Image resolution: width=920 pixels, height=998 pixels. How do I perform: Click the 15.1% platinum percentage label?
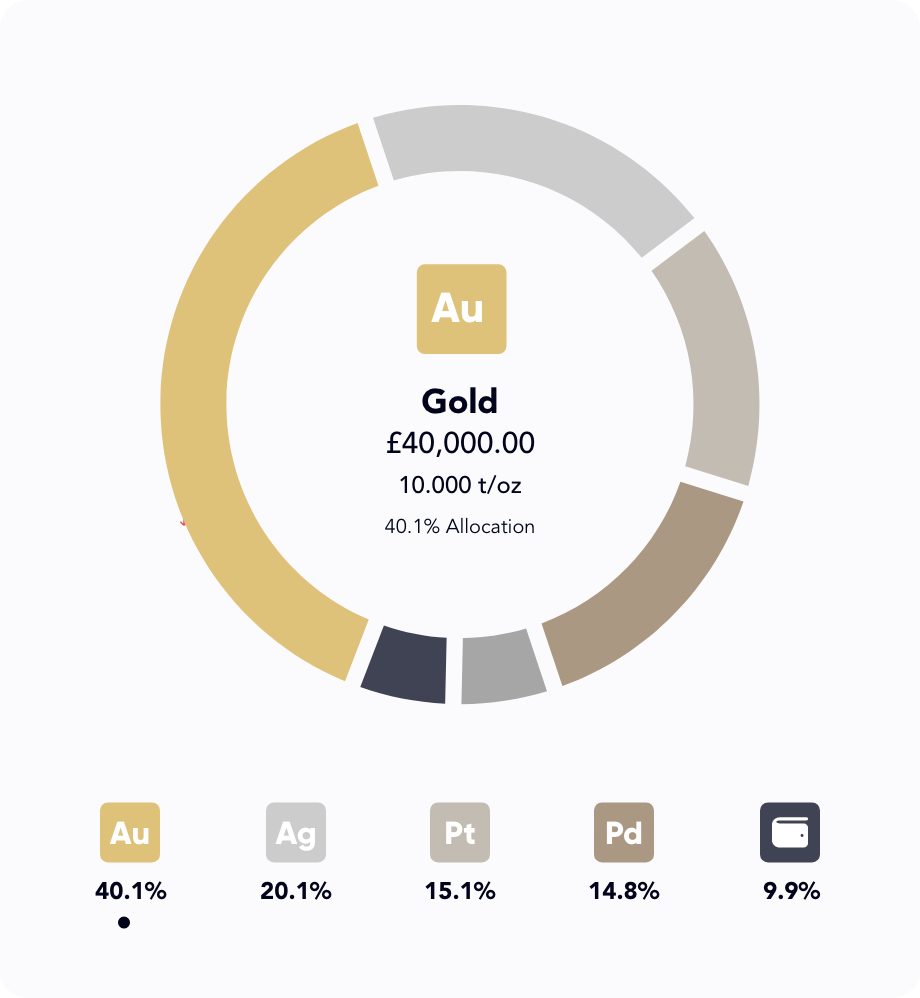pyautogui.click(x=460, y=891)
